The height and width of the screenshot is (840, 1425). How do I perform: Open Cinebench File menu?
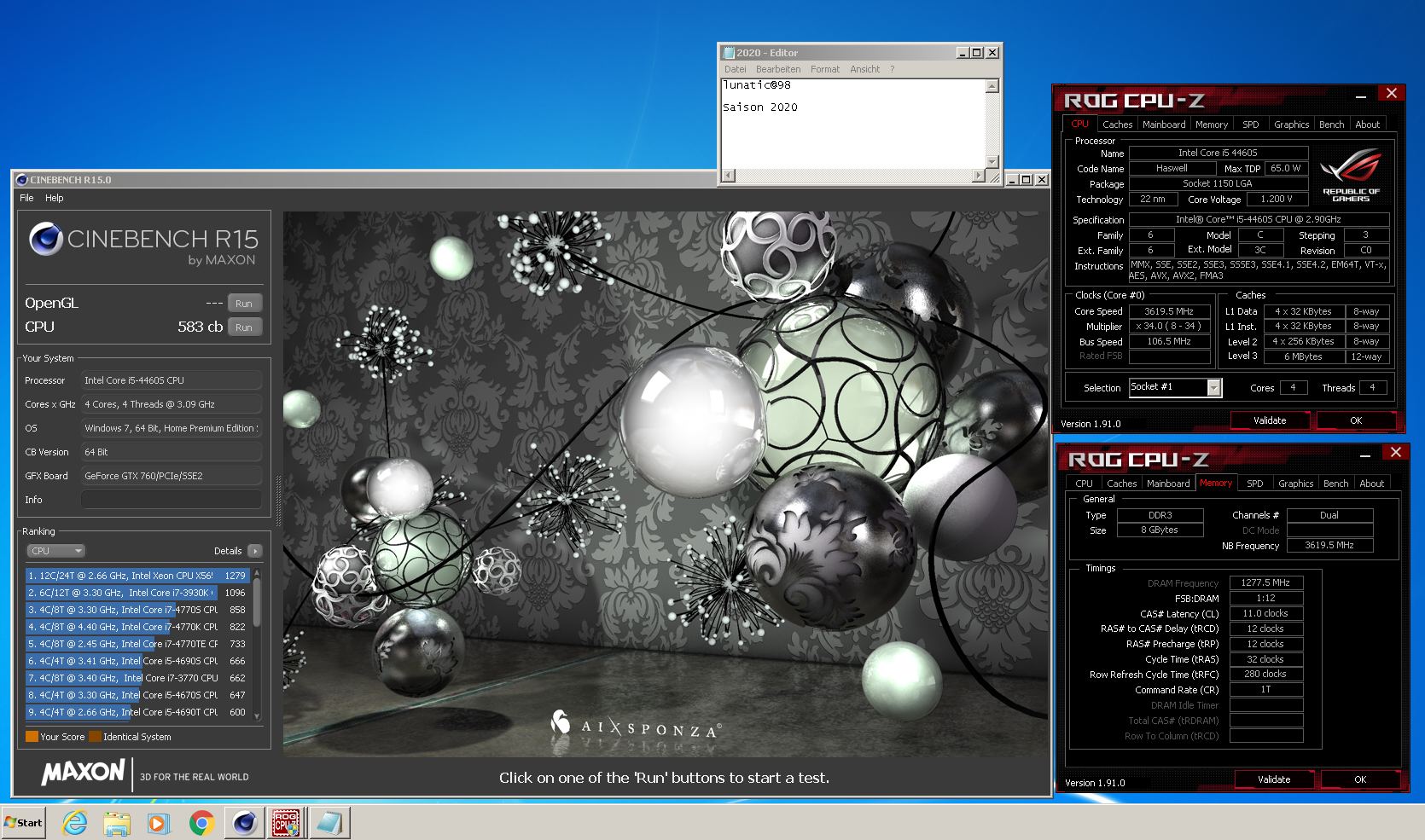pos(26,198)
